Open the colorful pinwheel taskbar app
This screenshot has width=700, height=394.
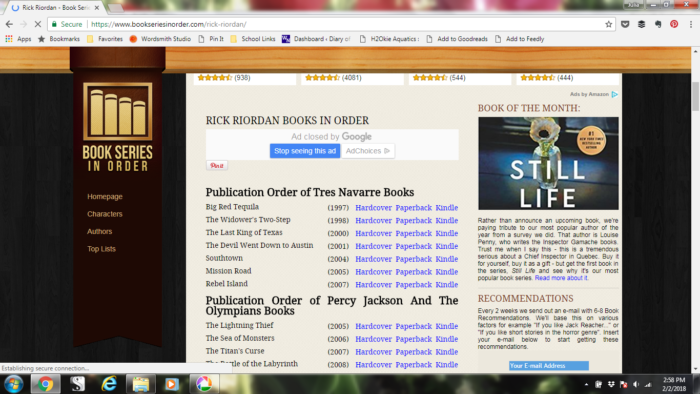(204, 384)
